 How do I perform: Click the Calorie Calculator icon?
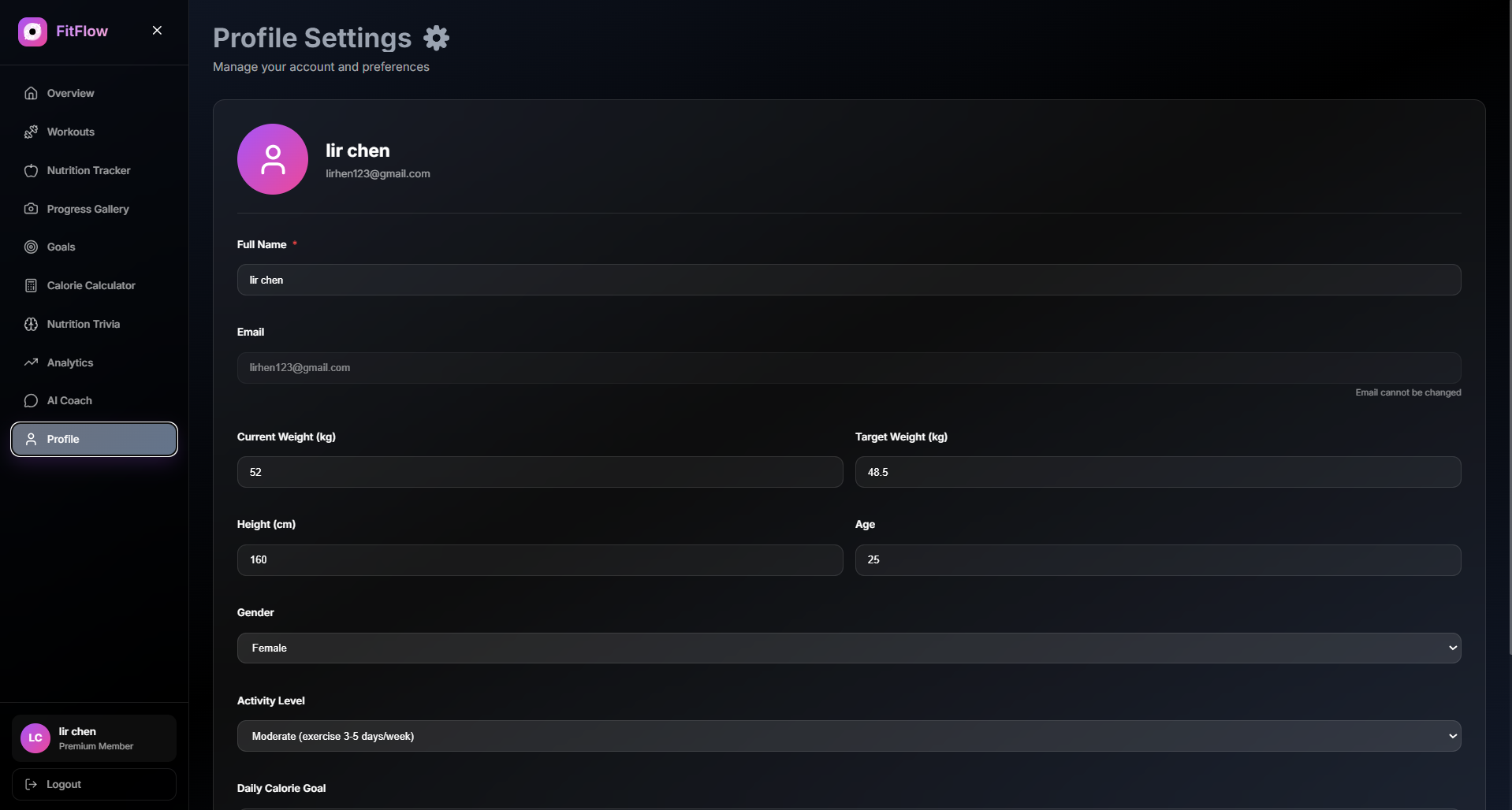point(31,285)
